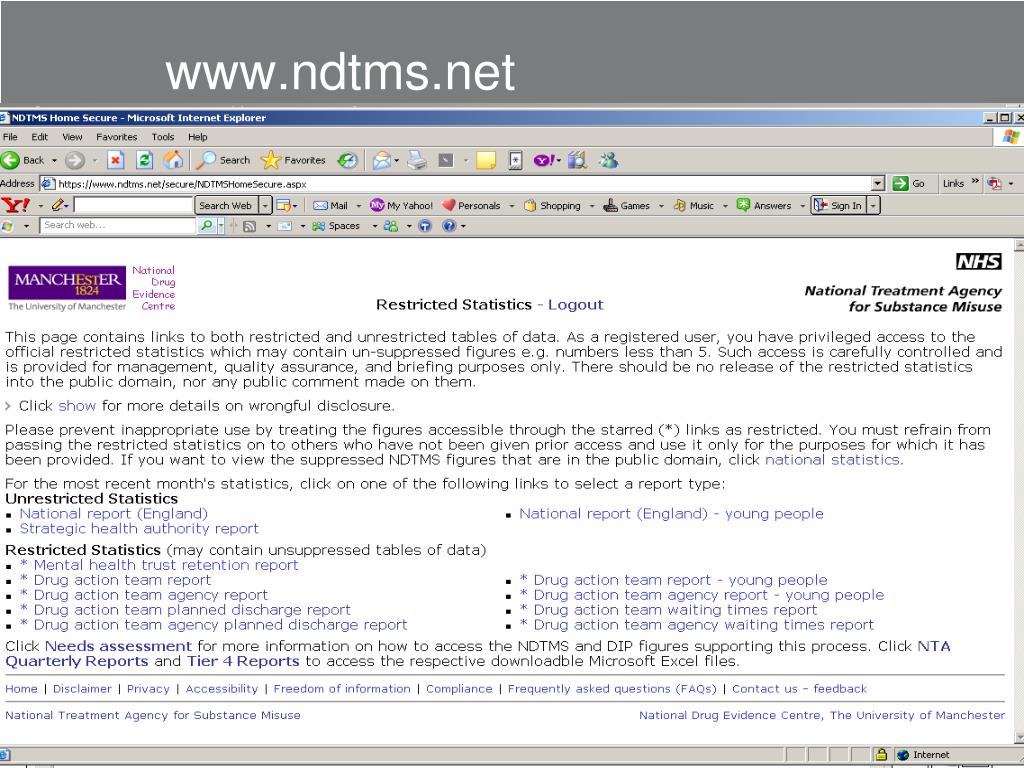1024x768 pixels.
Task: Click the Sign In Yahoo toolbar button
Action: [x=839, y=206]
